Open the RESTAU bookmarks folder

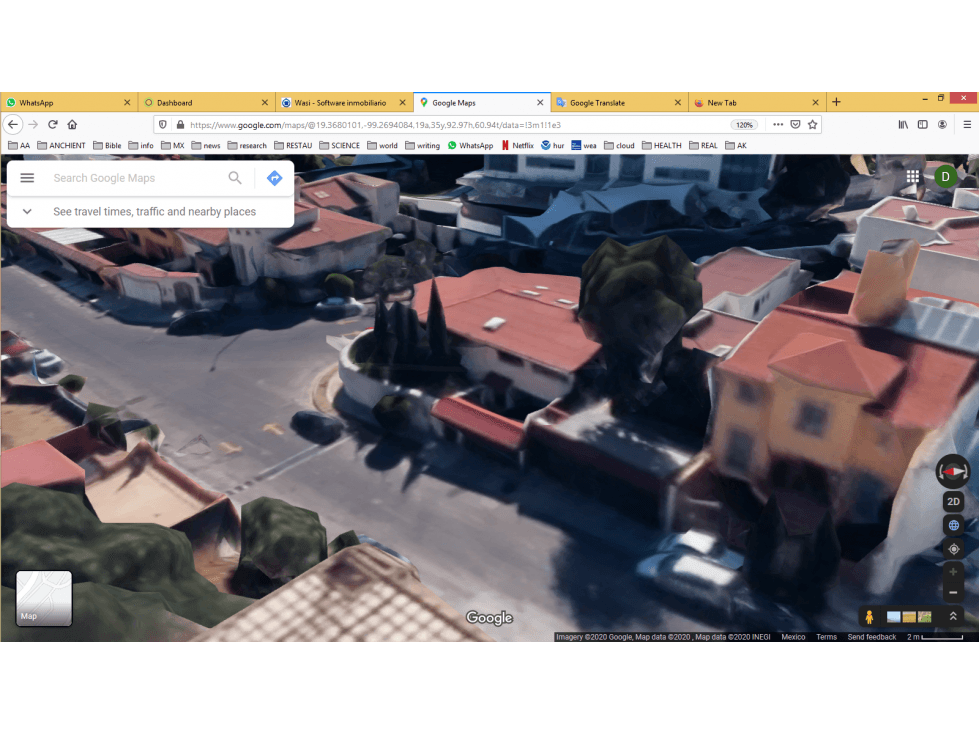point(293,145)
